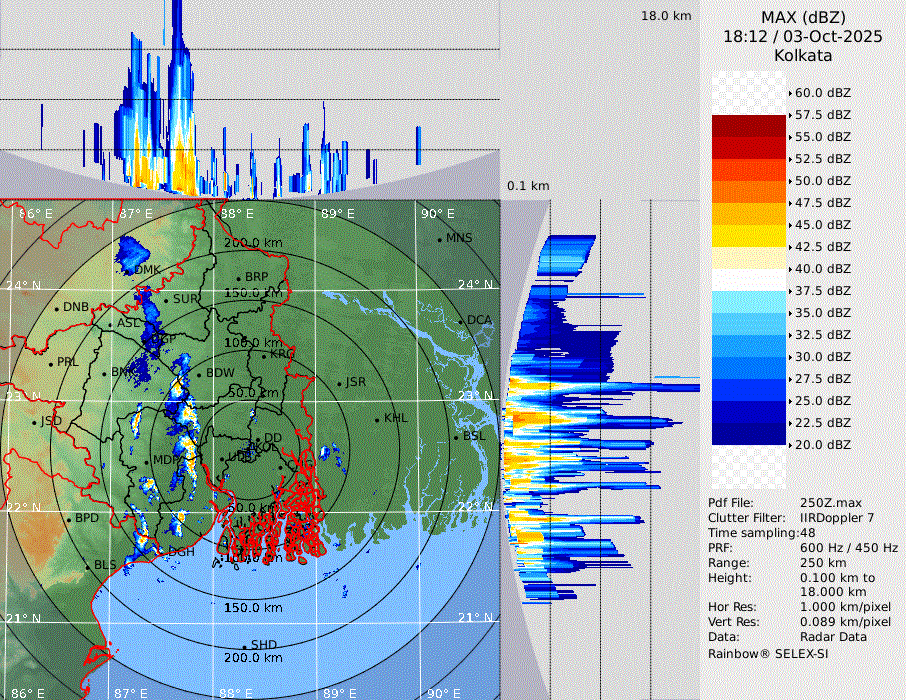Click the orange swatch above 47.5 dBZ
The width and height of the screenshot is (906, 700).
749,191
